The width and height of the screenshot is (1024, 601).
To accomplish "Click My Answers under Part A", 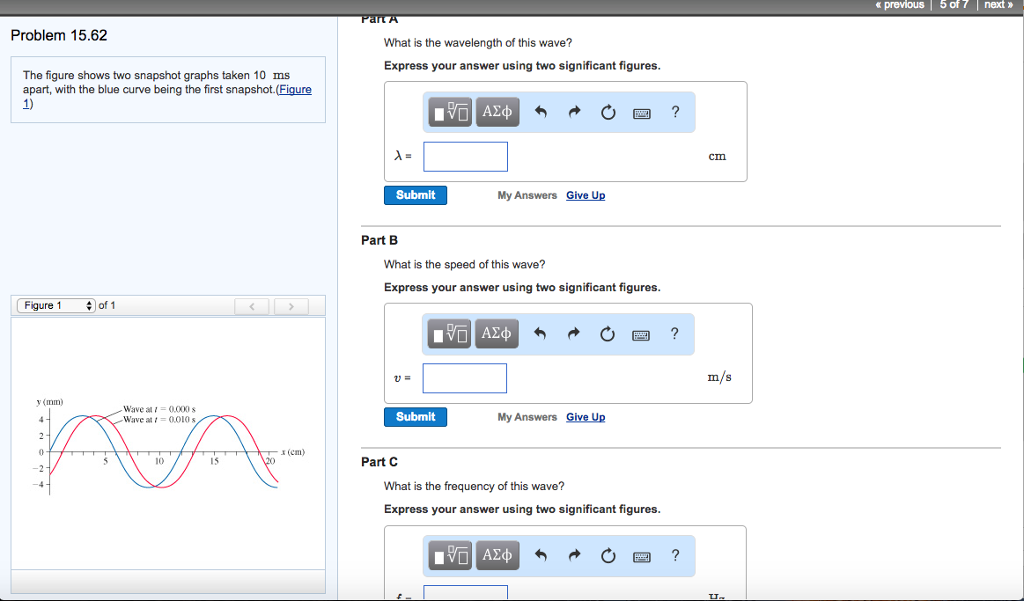I will coord(527,195).
